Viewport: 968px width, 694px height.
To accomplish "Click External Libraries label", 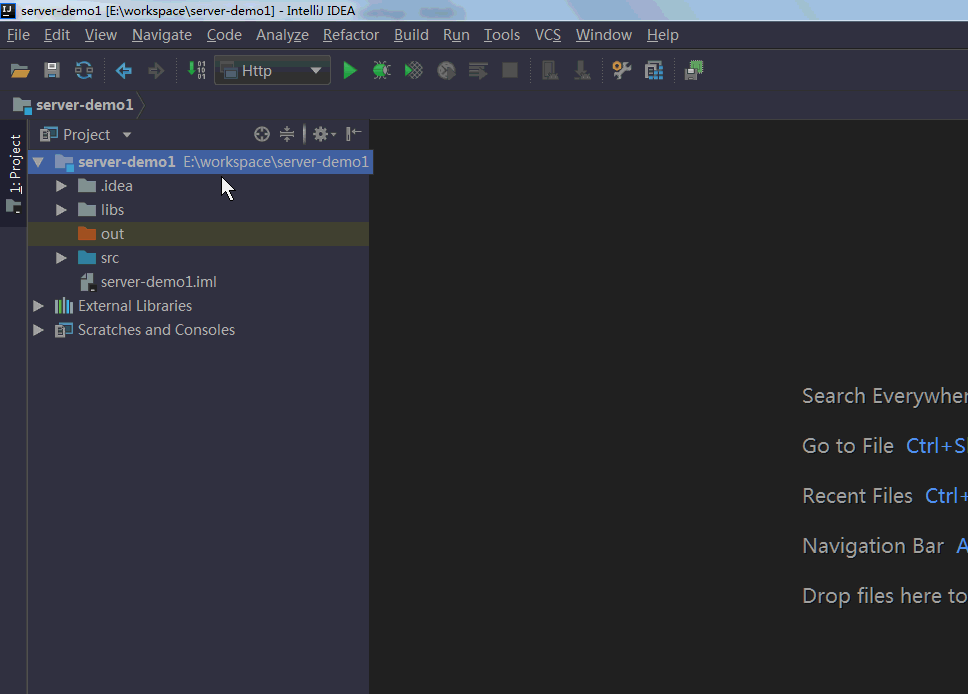I will (x=135, y=306).
